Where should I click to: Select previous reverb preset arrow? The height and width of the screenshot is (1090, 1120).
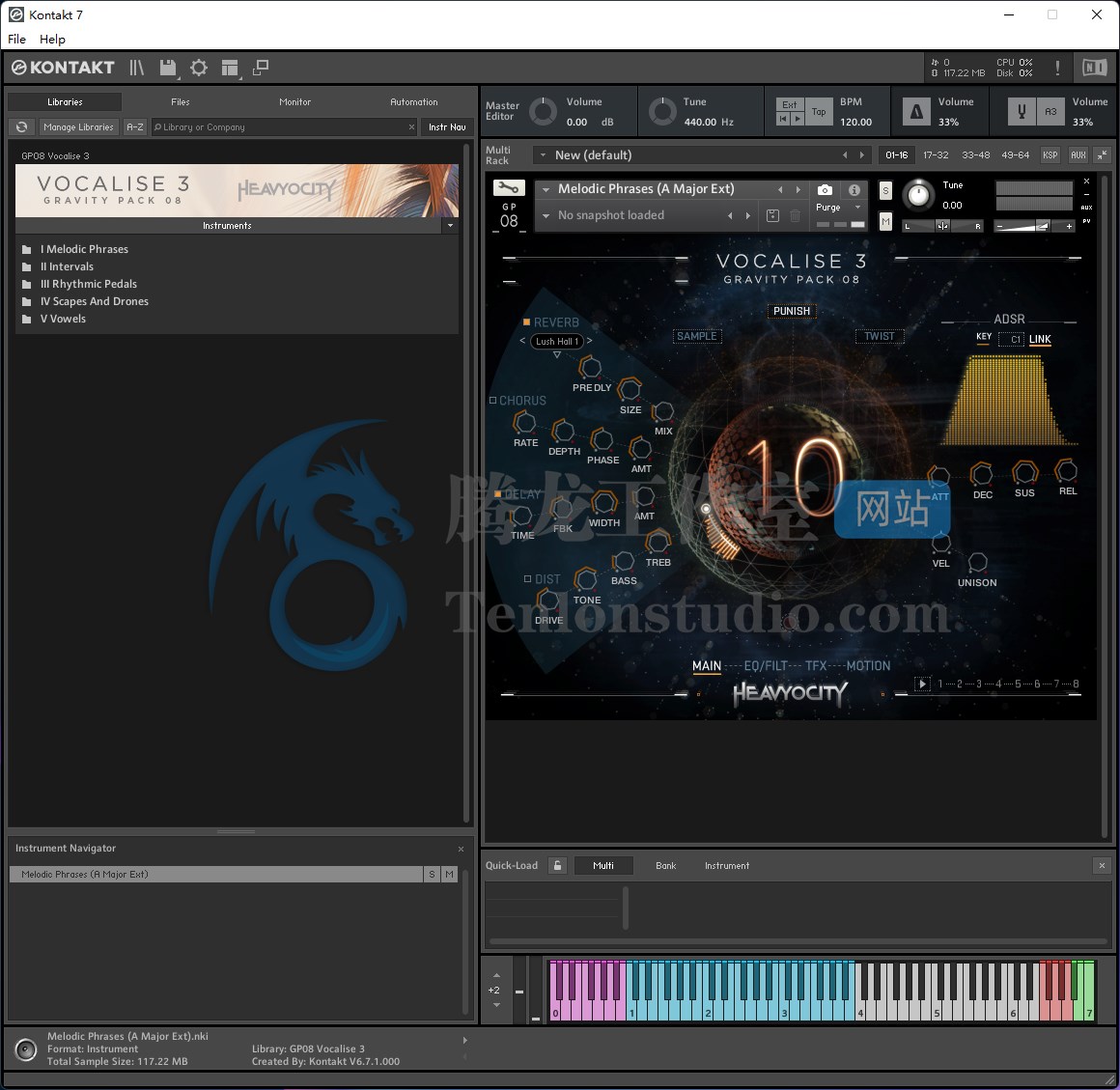click(523, 342)
